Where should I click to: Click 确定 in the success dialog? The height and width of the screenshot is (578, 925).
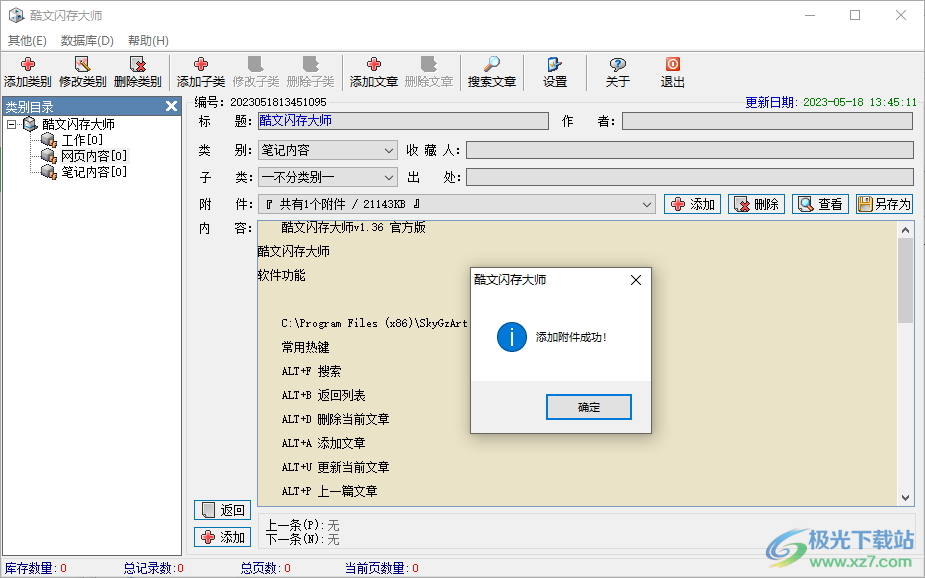coord(589,407)
